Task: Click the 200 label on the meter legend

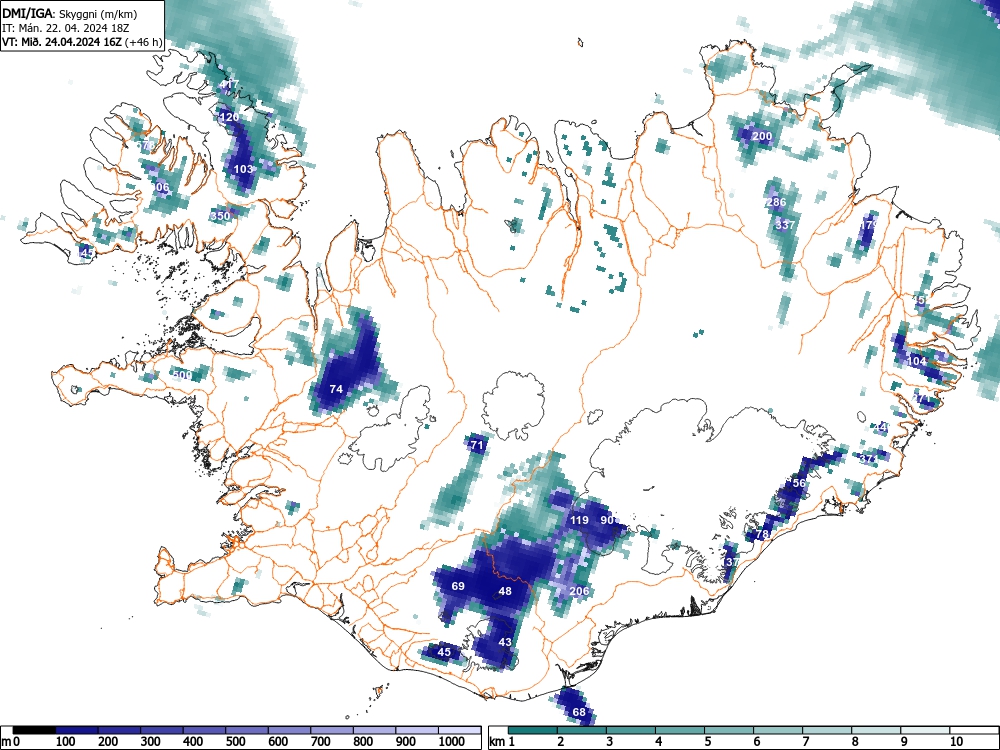Action: tap(108, 742)
